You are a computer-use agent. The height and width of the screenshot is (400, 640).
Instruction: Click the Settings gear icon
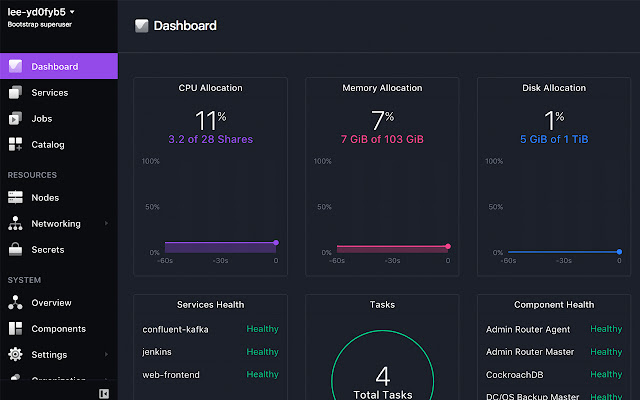(15, 355)
